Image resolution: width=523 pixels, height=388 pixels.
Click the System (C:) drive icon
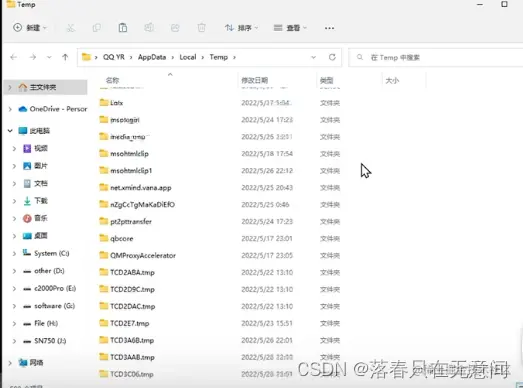[27, 253]
